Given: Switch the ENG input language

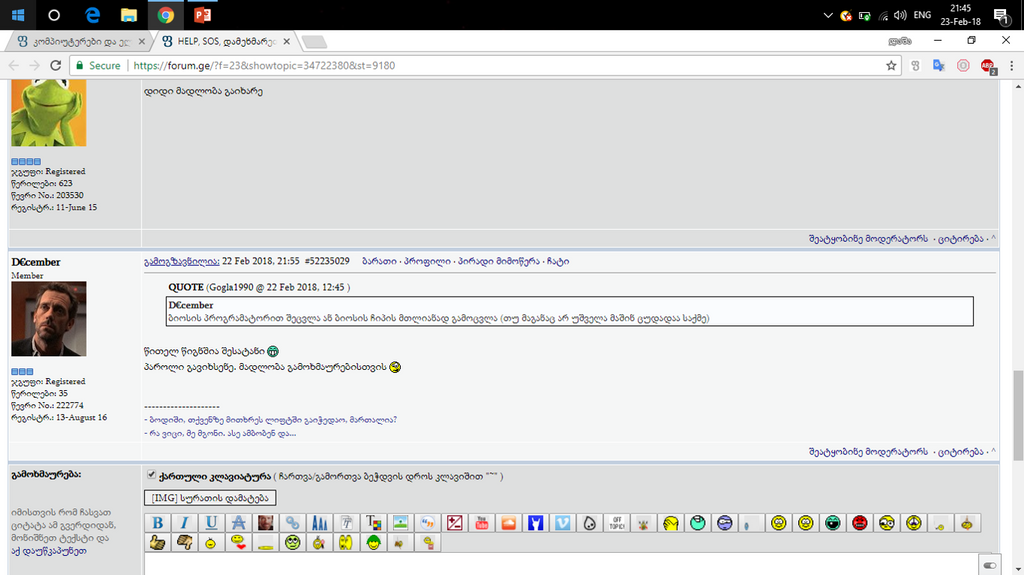Looking at the screenshot, I should tap(922, 15).
